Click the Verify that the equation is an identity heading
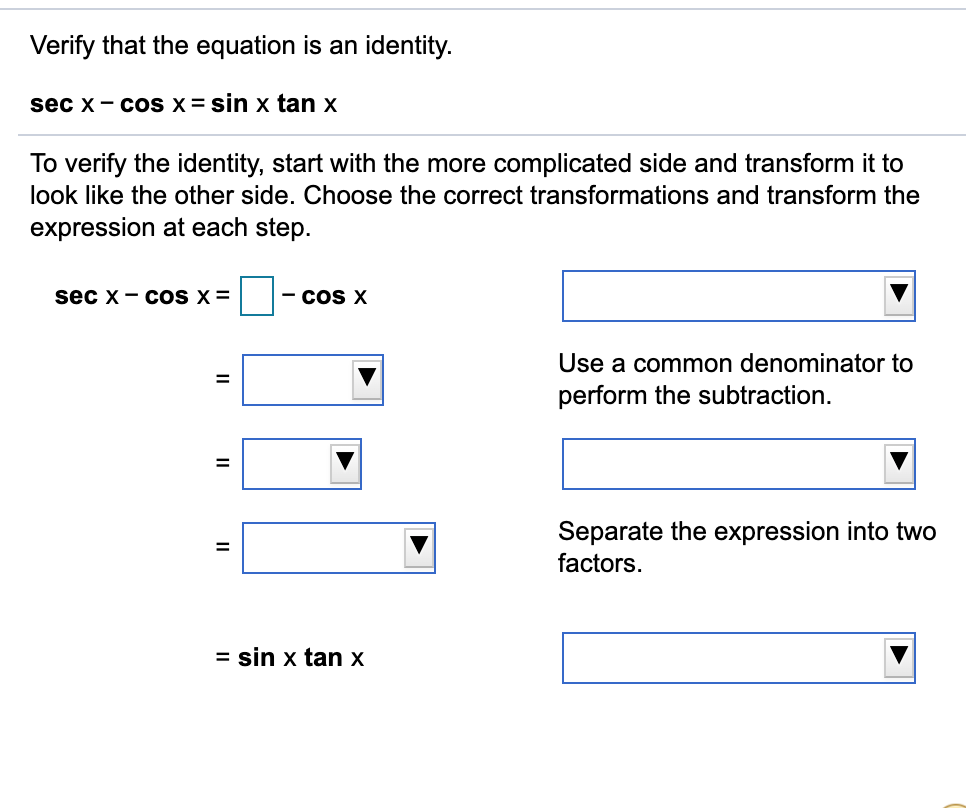Viewport: 966px width, 808px height. (241, 45)
